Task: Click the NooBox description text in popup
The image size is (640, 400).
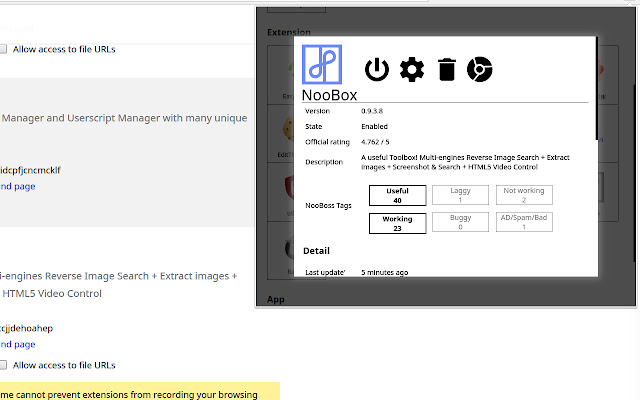Action: pos(465,162)
